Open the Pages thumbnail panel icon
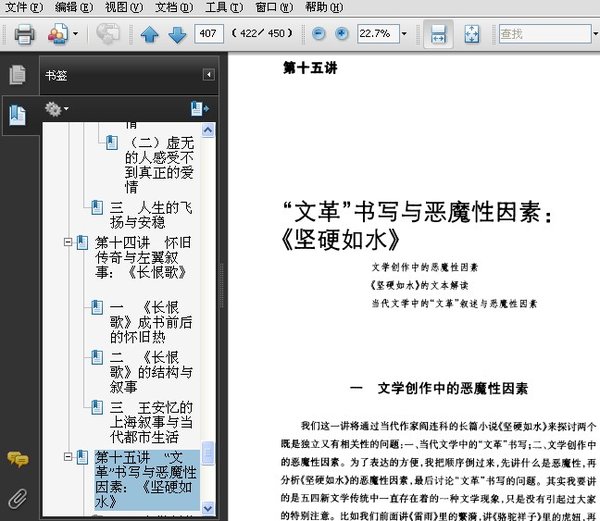600x521 pixels. click(x=18, y=75)
